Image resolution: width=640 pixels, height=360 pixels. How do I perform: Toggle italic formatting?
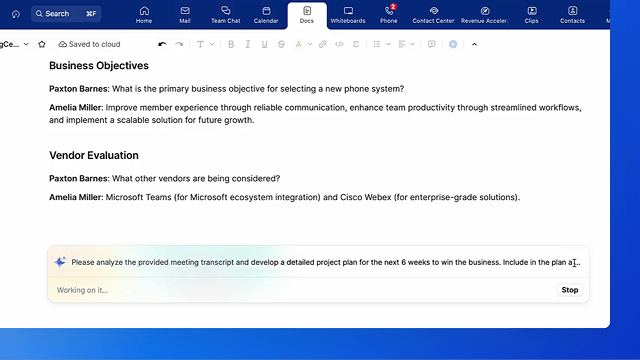coord(248,44)
